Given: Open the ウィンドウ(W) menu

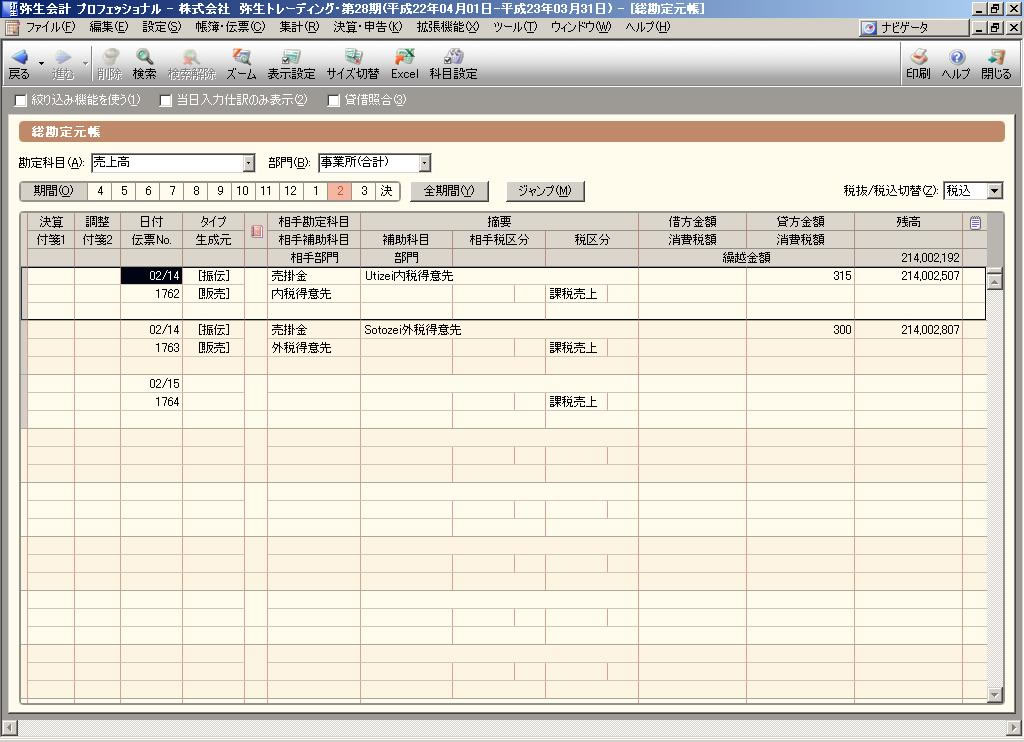Looking at the screenshot, I should 581,27.
